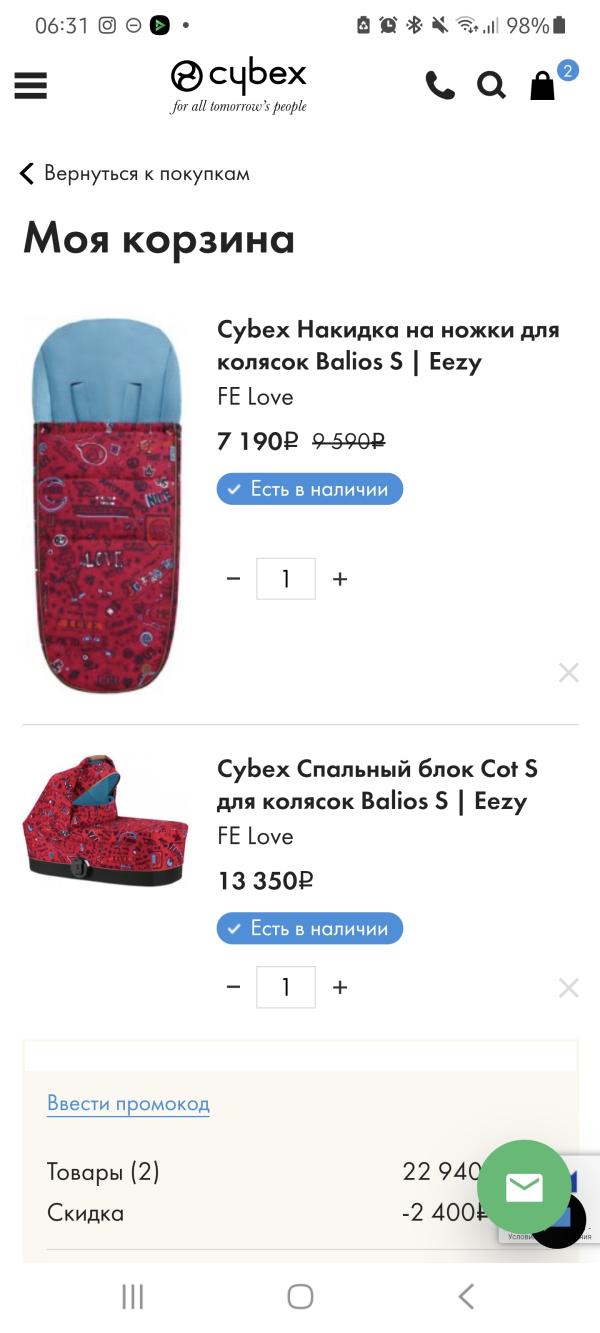Go back via Вернуться к покупкам
Image resolution: width=600 pixels, height=1333 pixels.
134,173
